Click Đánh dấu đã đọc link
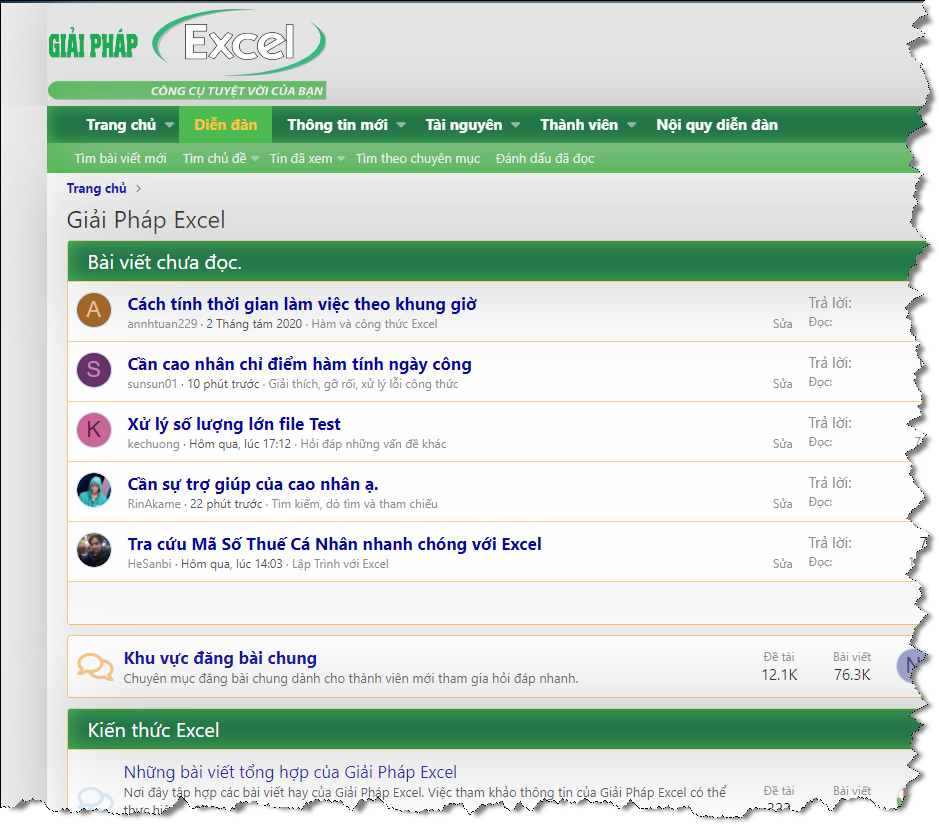The image size is (939, 824). click(544, 159)
